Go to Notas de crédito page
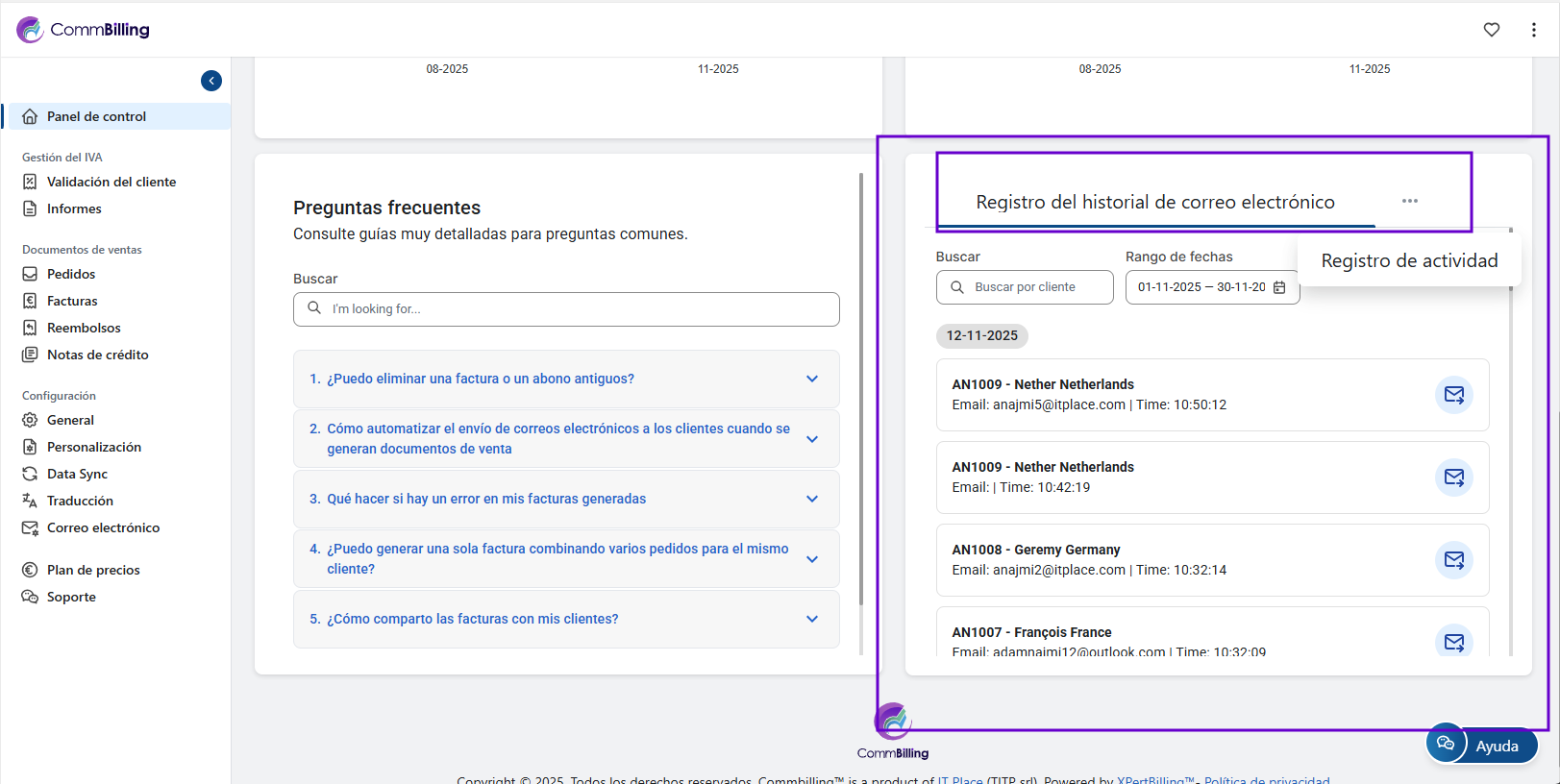The height and width of the screenshot is (784, 1560). tap(97, 355)
